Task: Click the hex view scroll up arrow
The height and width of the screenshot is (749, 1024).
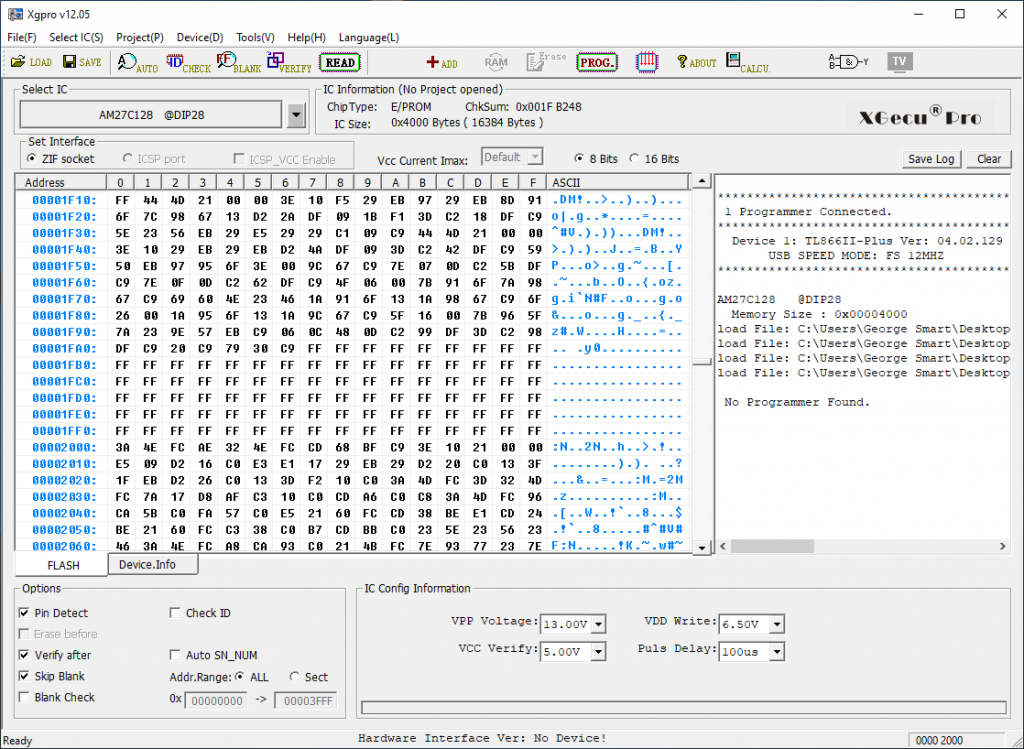Action: click(x=701, y=181)
